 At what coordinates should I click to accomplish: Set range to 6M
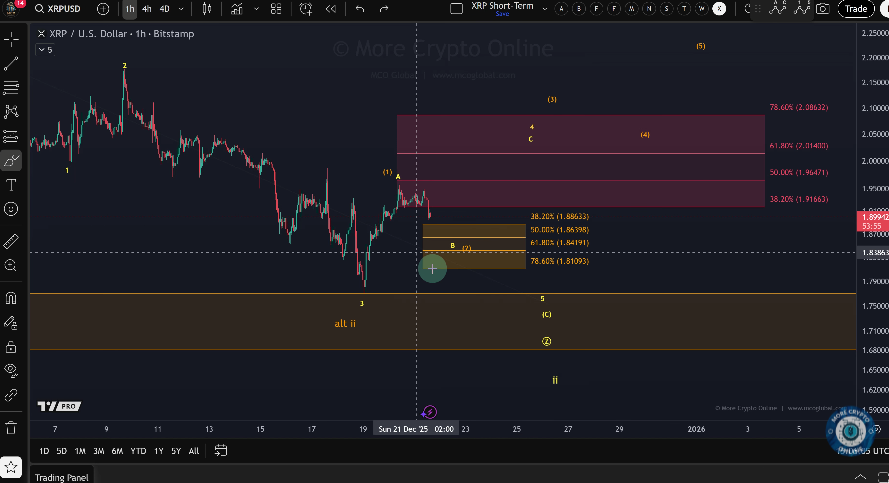click(117, 451)
